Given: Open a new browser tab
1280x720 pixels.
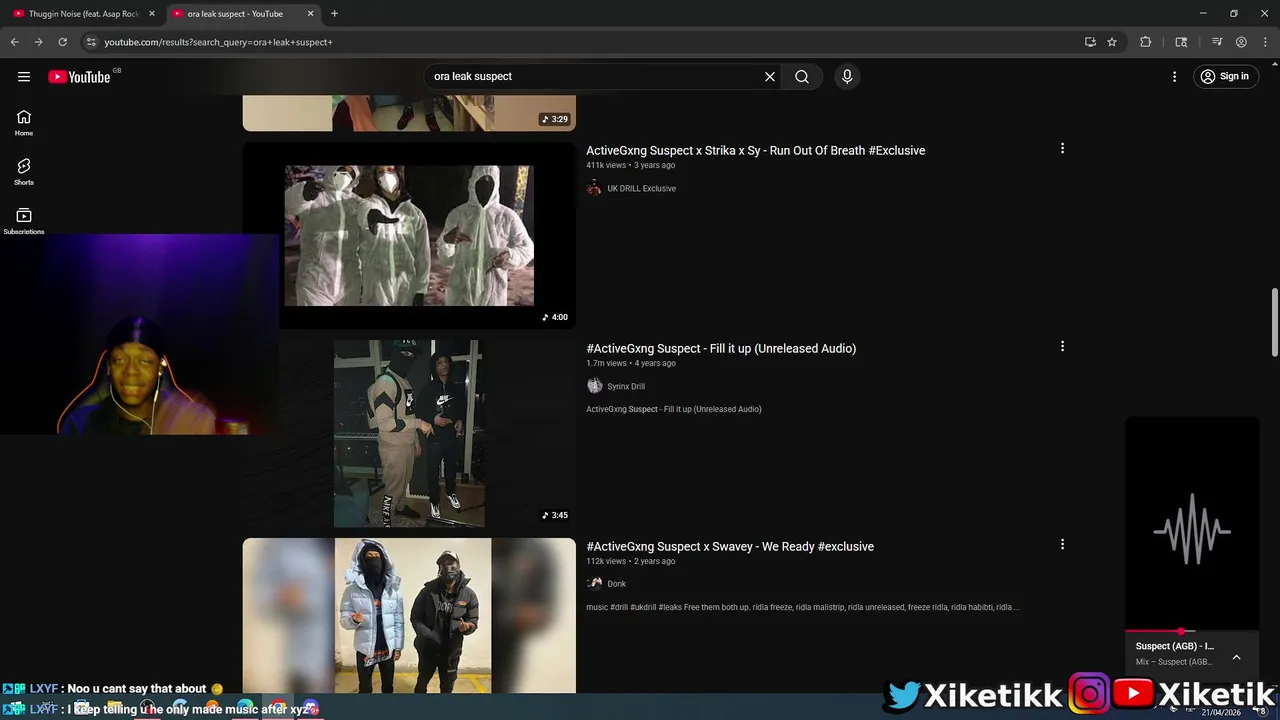Looking at the screenshot, I should pos(334,14).
